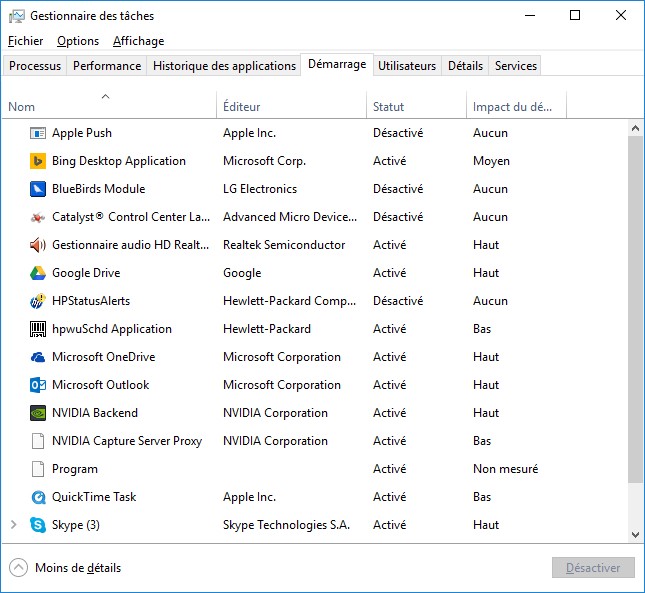Expand the Skype (3) group
Viewport: 645px width, 593px height.
coord(13,525)
